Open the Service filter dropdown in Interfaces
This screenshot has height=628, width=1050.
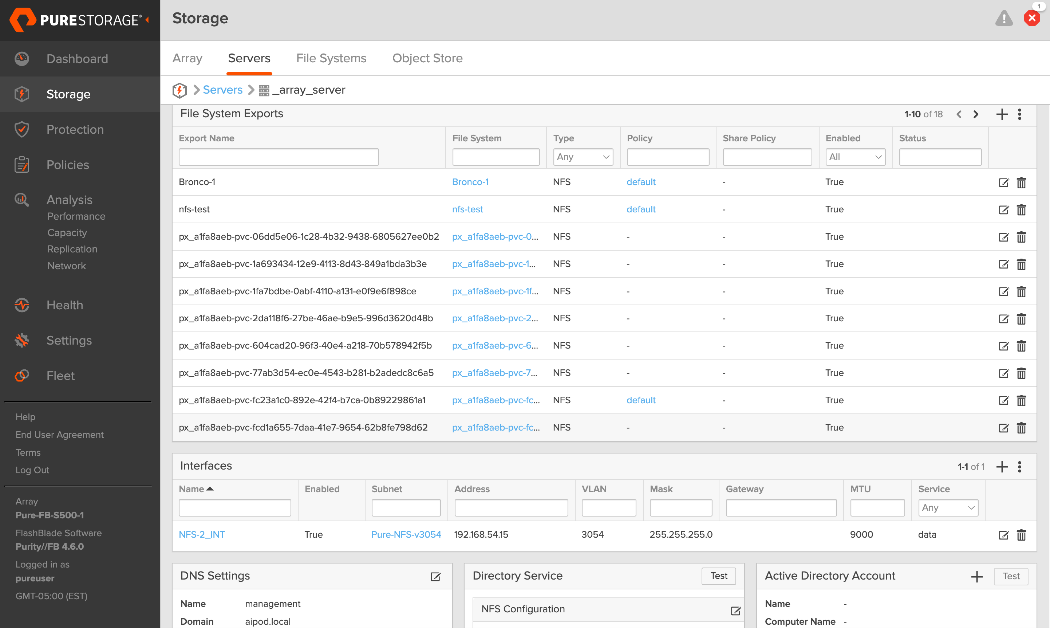(x=948, y=508)
